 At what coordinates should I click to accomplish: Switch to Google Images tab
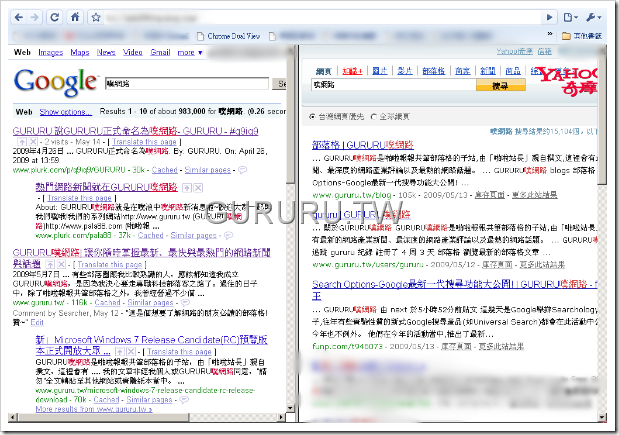(51, 52)
